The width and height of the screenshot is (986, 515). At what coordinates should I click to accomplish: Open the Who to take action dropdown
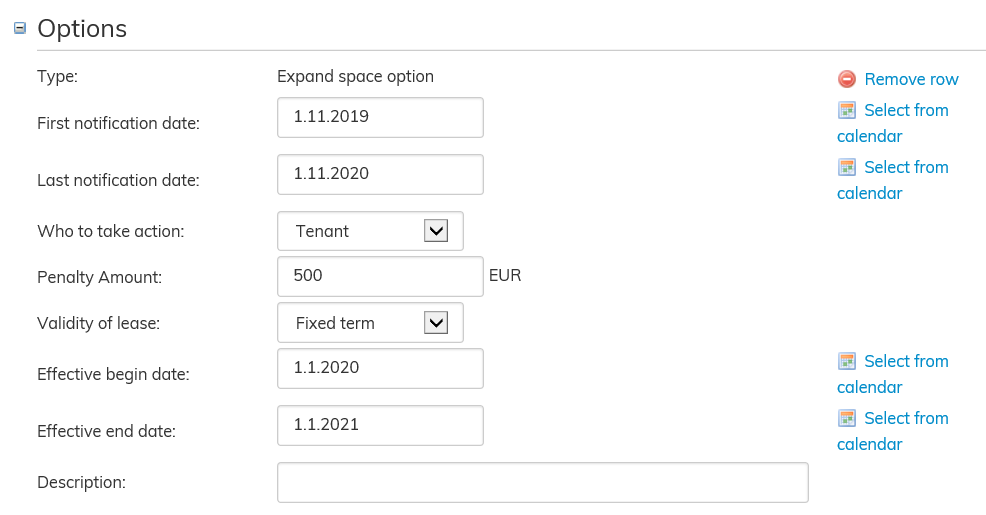click(436, 231)
